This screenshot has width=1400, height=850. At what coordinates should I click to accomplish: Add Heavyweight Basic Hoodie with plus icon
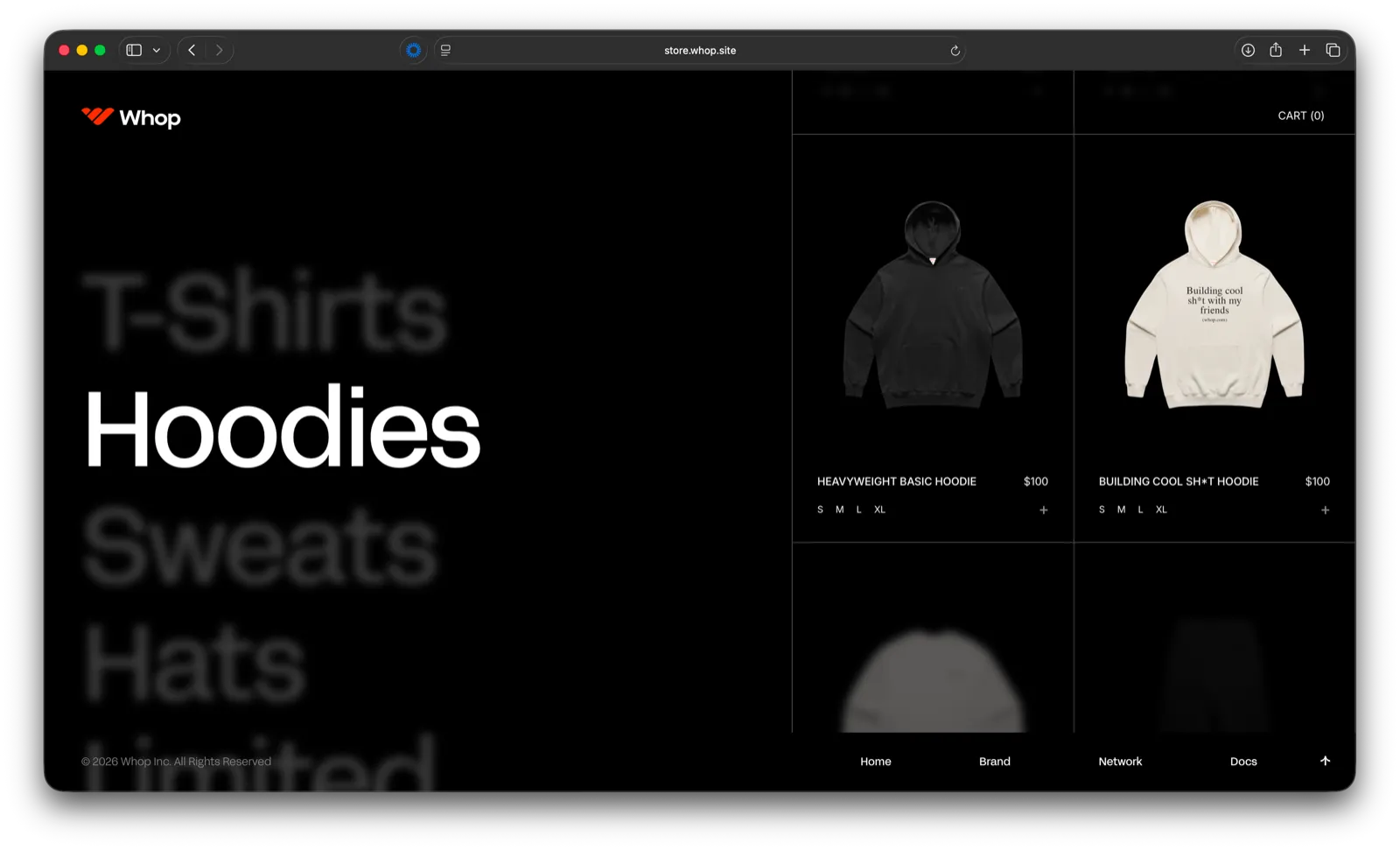click(x=1043, y=509)
